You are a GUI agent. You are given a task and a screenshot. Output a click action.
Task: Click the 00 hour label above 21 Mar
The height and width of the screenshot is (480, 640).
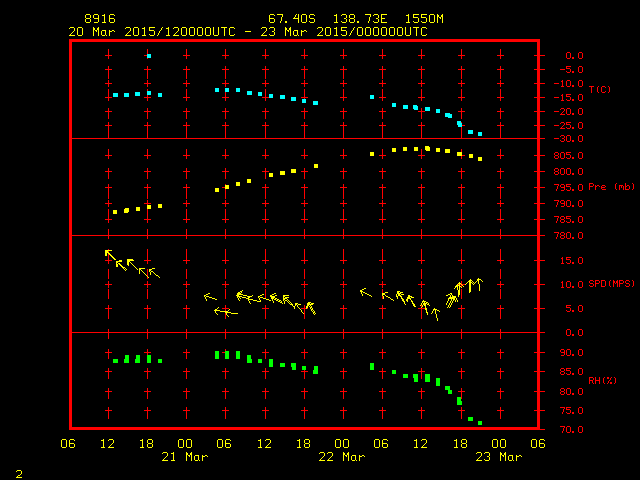coord(185,444)
